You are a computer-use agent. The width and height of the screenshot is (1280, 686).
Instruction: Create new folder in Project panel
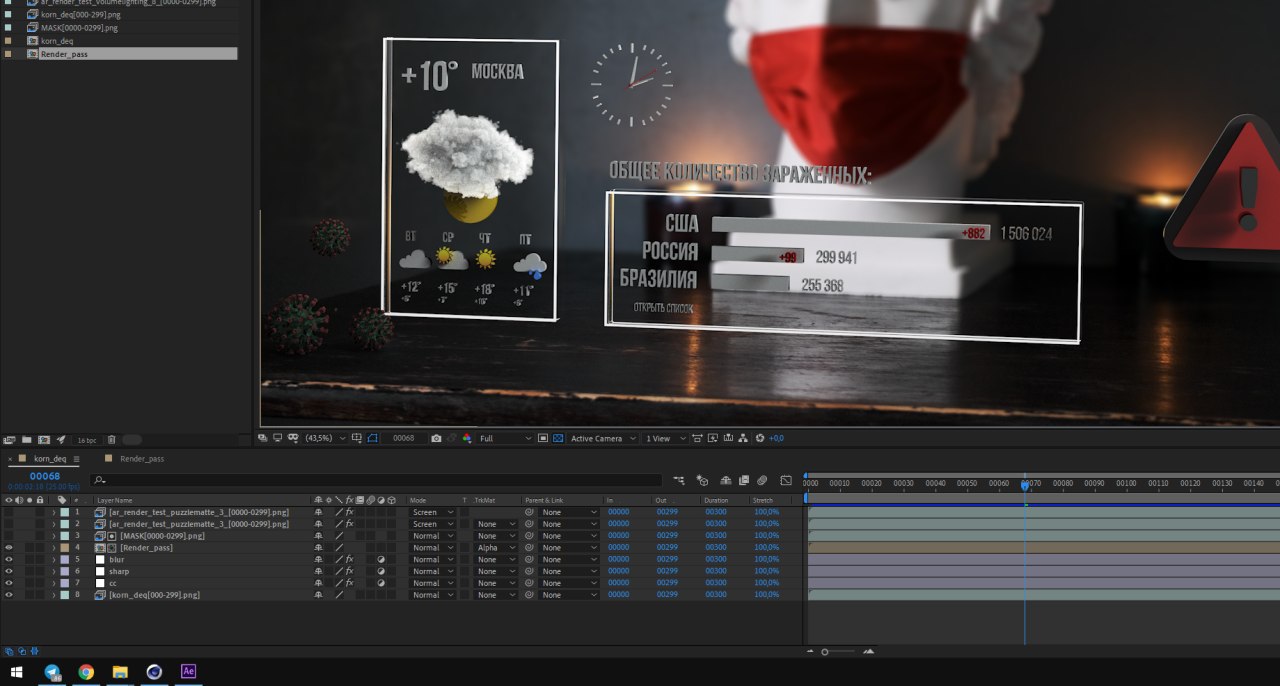(x=26, y=439)
